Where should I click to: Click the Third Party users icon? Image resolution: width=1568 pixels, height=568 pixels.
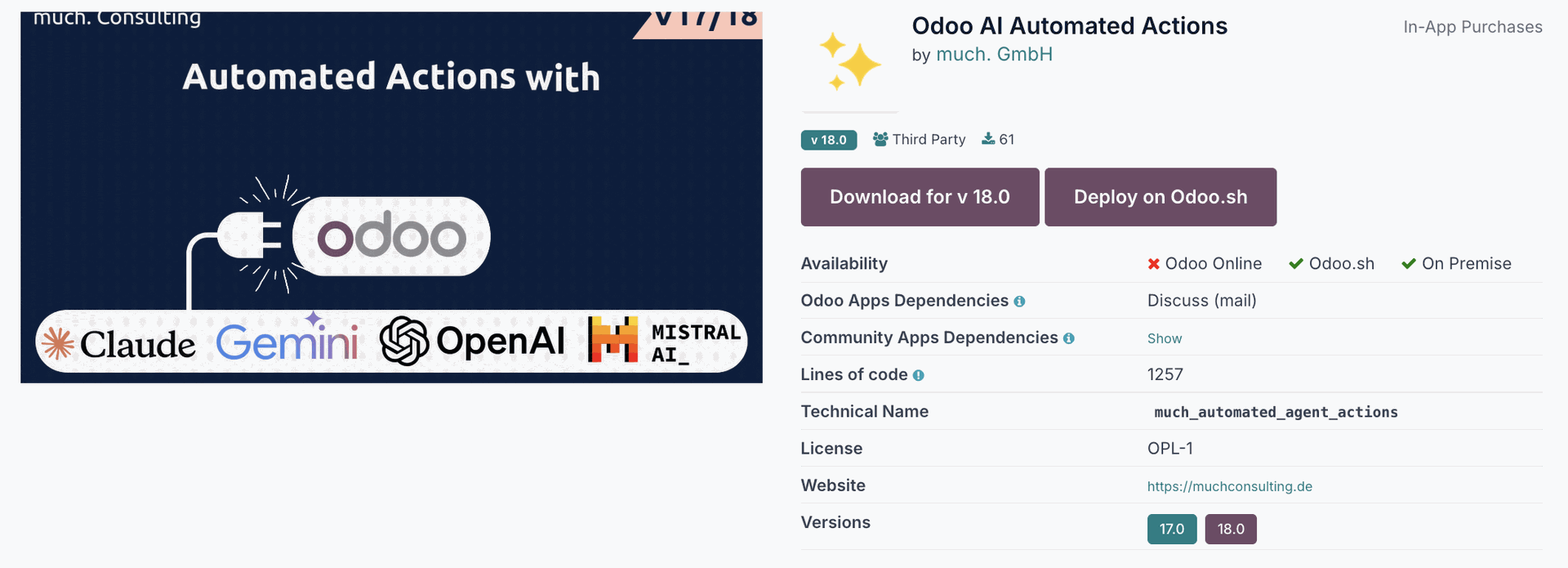tap(880, 139)
